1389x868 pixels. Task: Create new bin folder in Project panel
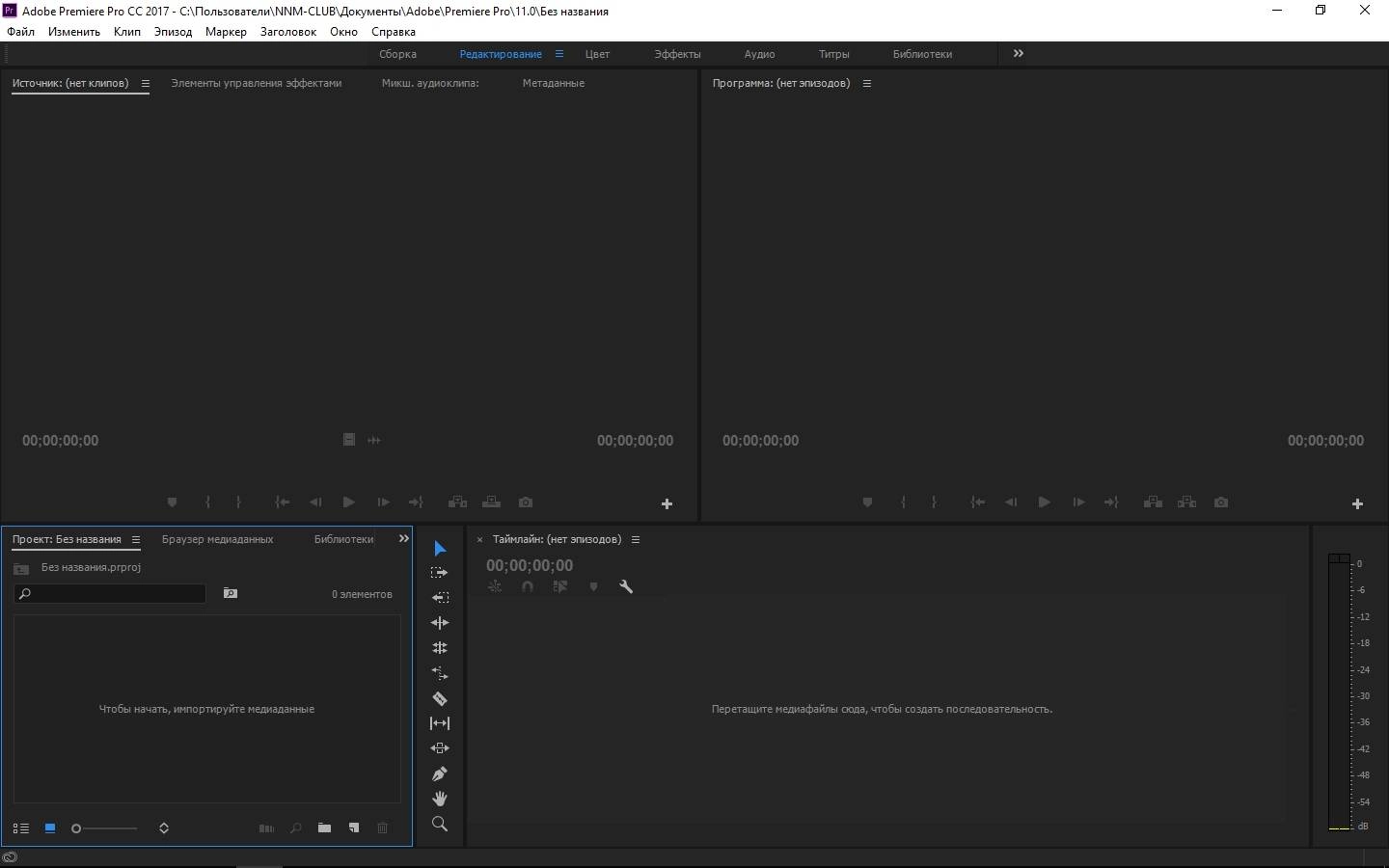[x=325, y=828]
